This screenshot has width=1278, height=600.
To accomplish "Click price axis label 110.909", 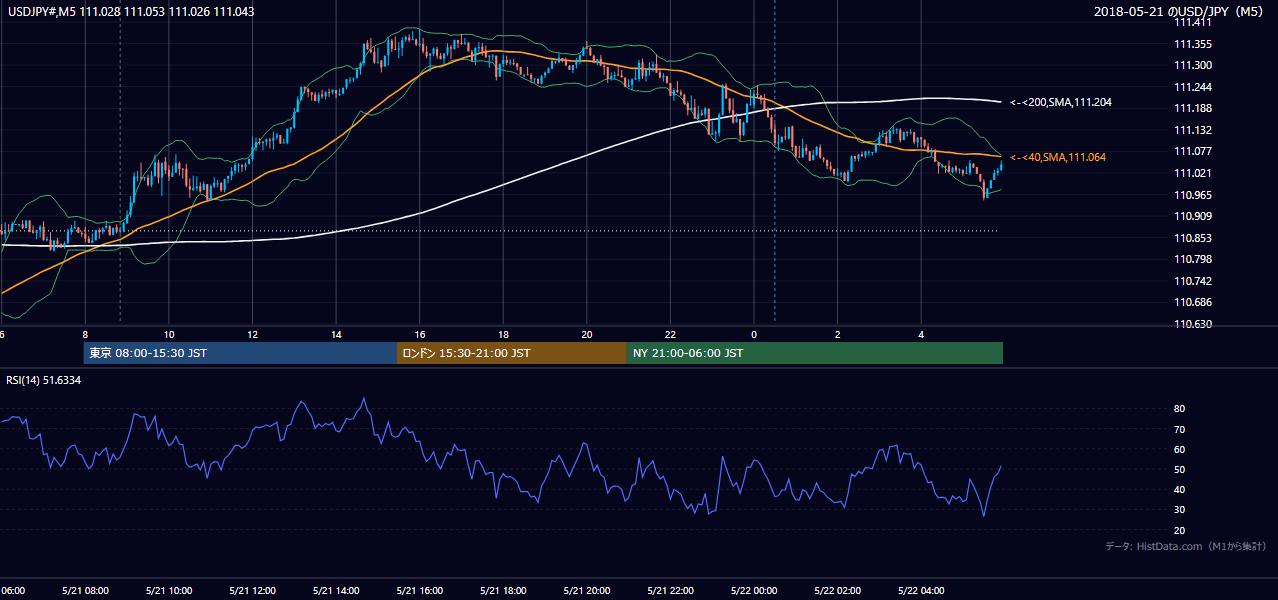I will (1193, 216).
